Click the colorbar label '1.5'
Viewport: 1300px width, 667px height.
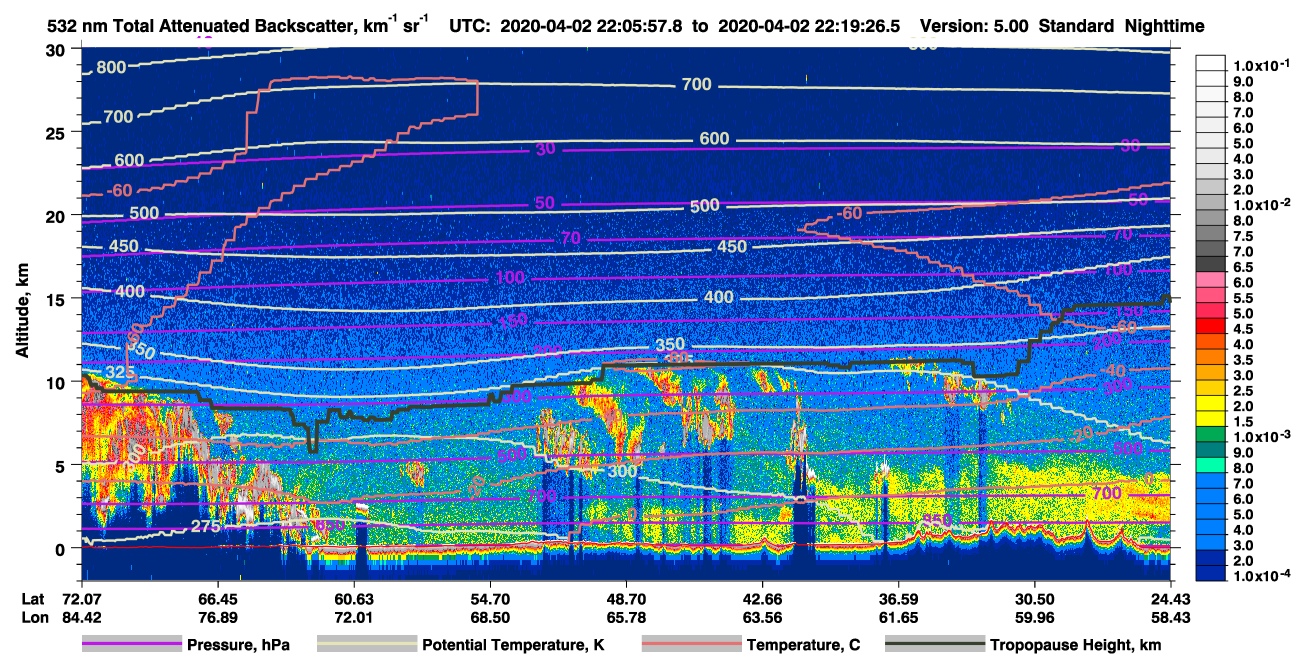click(1245, 421)
